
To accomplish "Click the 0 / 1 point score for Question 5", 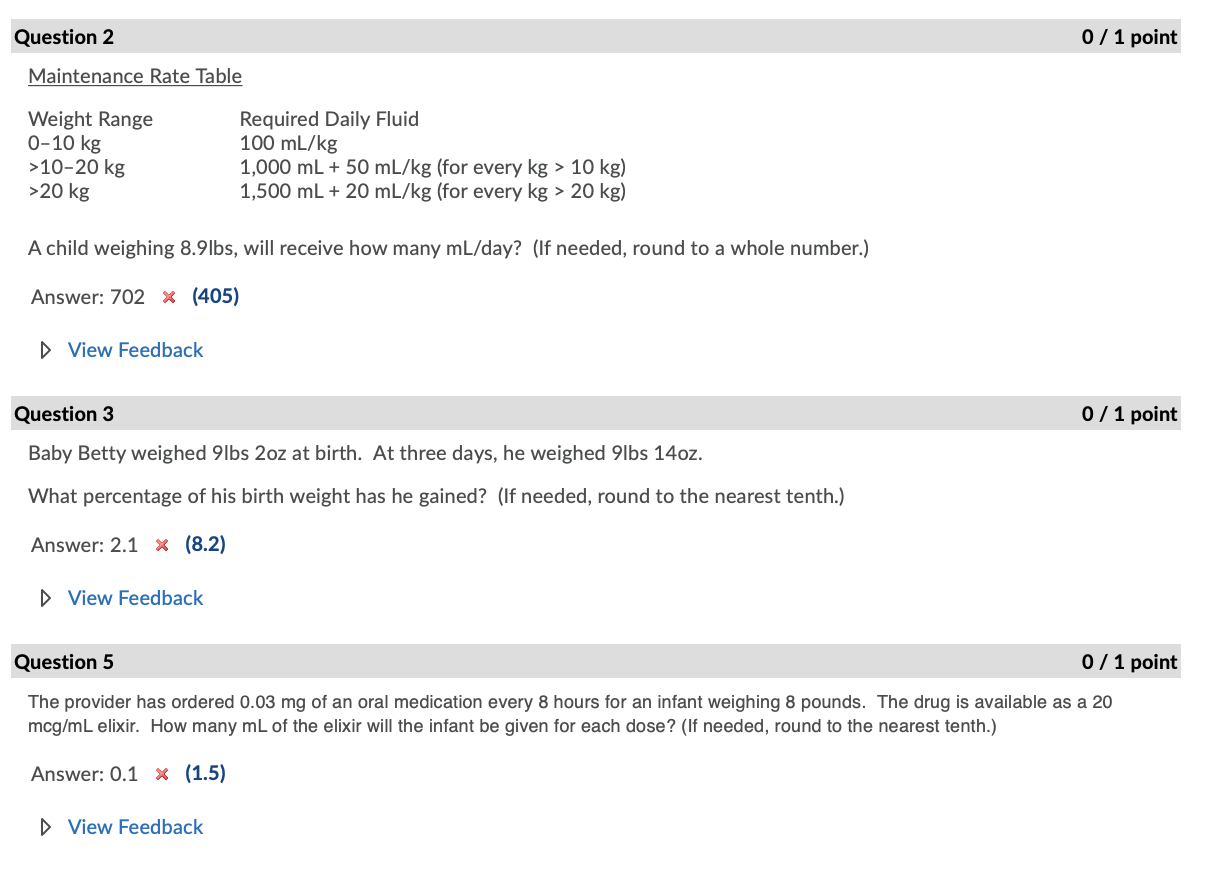I will (x=1129, y=662).
